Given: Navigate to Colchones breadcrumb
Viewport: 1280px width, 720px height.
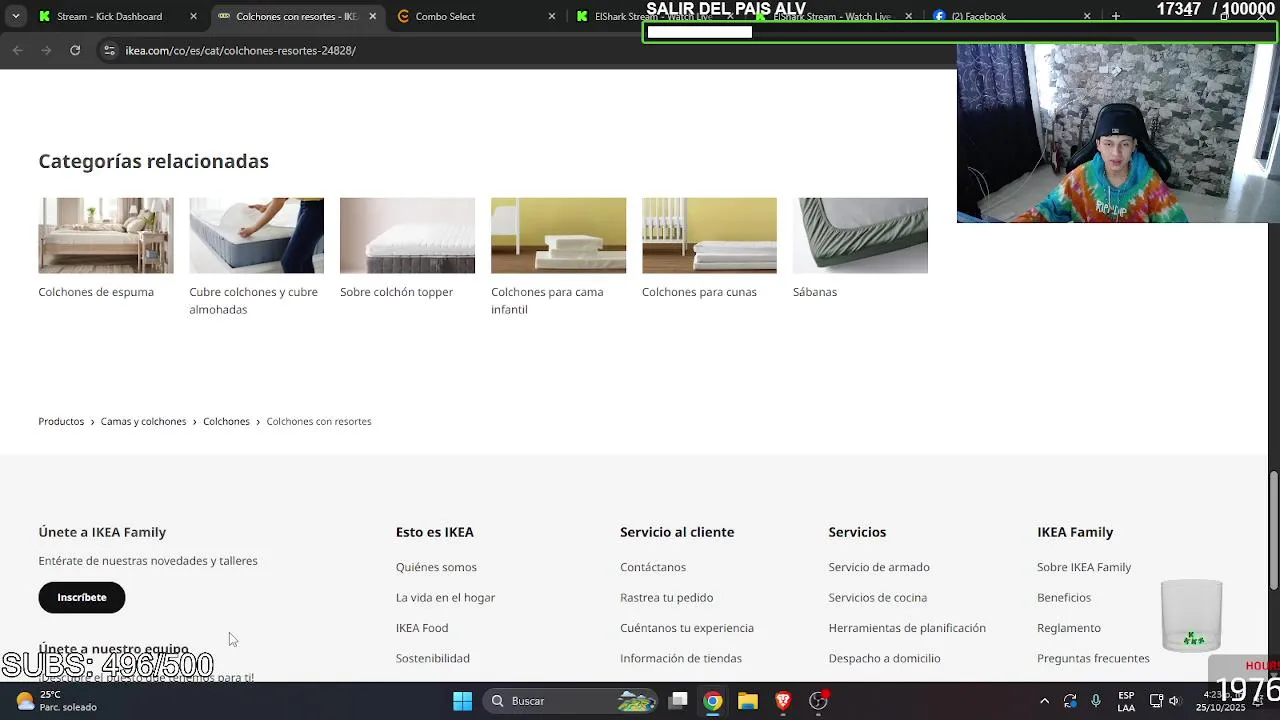Looking at the screenshot, I should 226,421.
